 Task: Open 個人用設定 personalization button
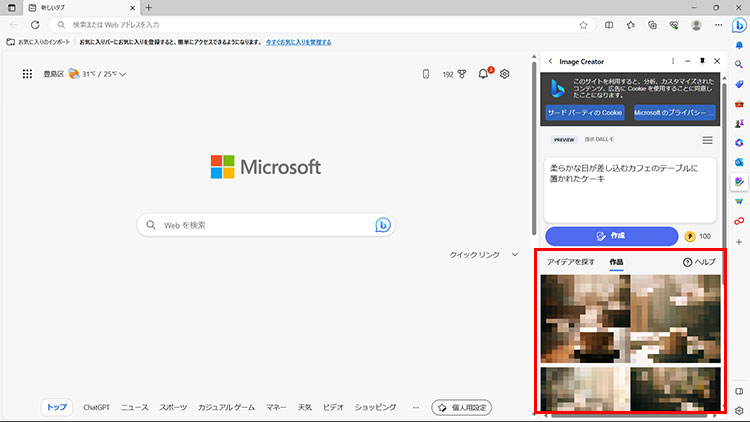(x=461, y=407)
